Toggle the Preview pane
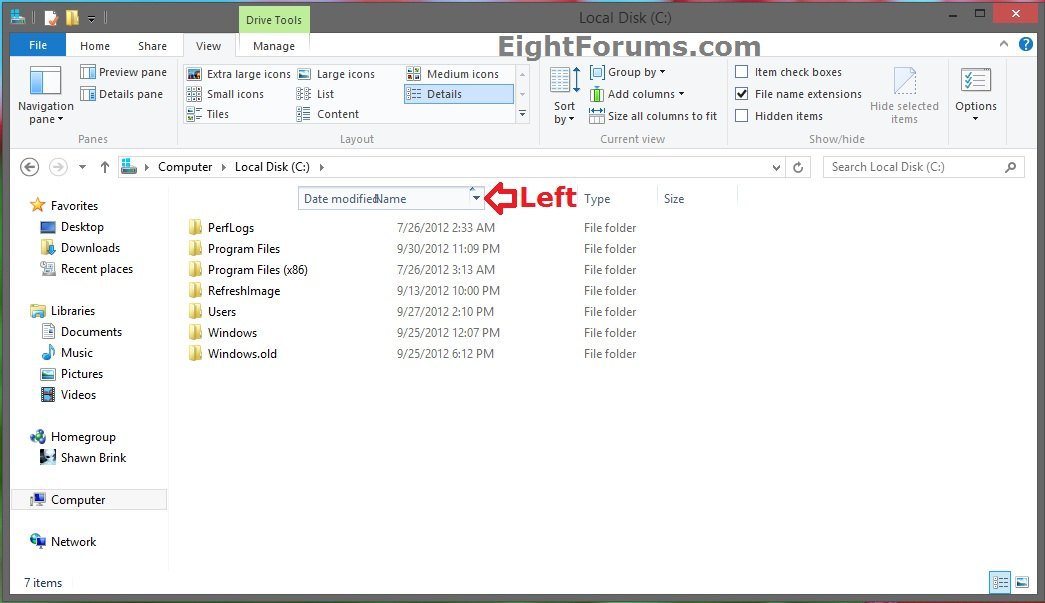The width and height of the screenshot is (1045, 603). (x=123, y=72)
